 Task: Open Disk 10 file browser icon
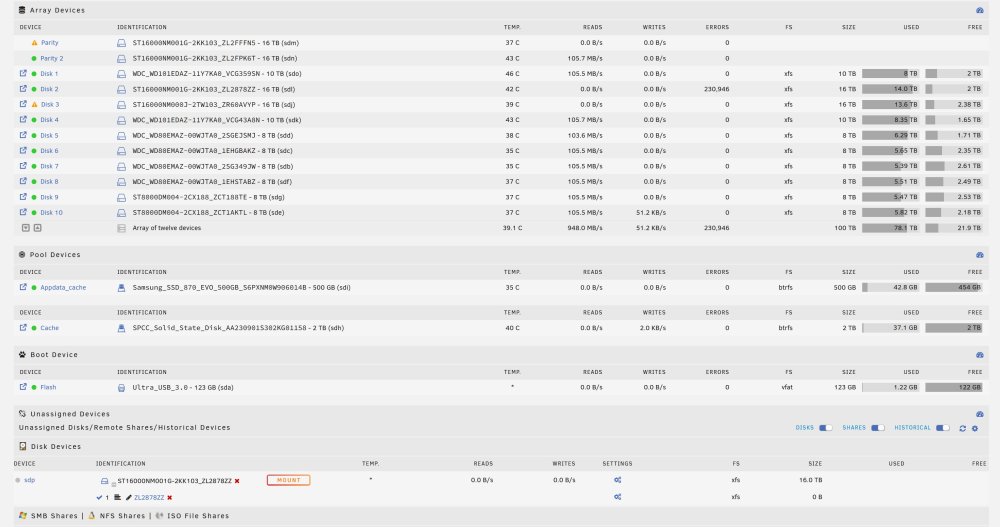(23, 212)
